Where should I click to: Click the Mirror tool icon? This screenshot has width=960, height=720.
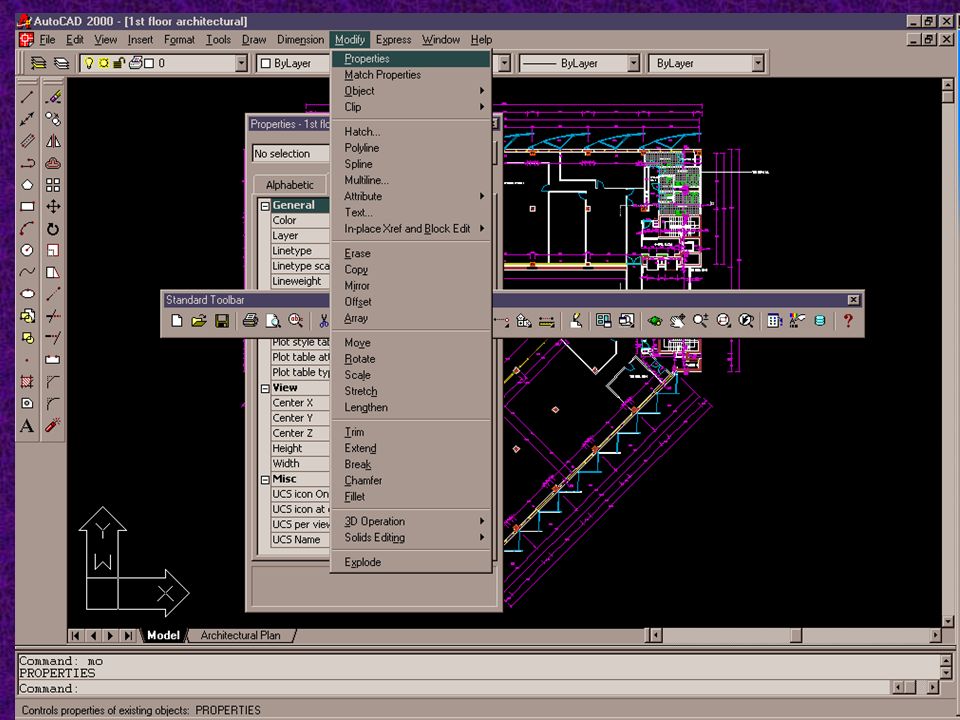[x=53, y=141]
